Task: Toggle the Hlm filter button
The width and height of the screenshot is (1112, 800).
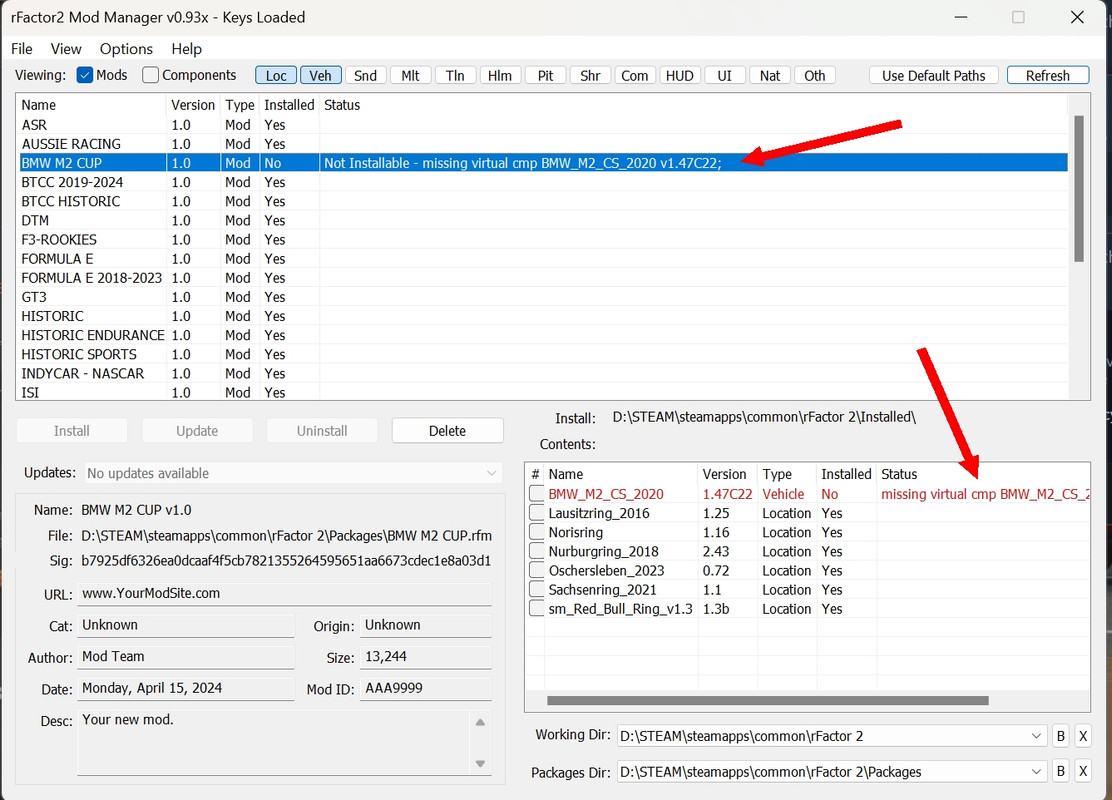Action: (x=500, y=76)
